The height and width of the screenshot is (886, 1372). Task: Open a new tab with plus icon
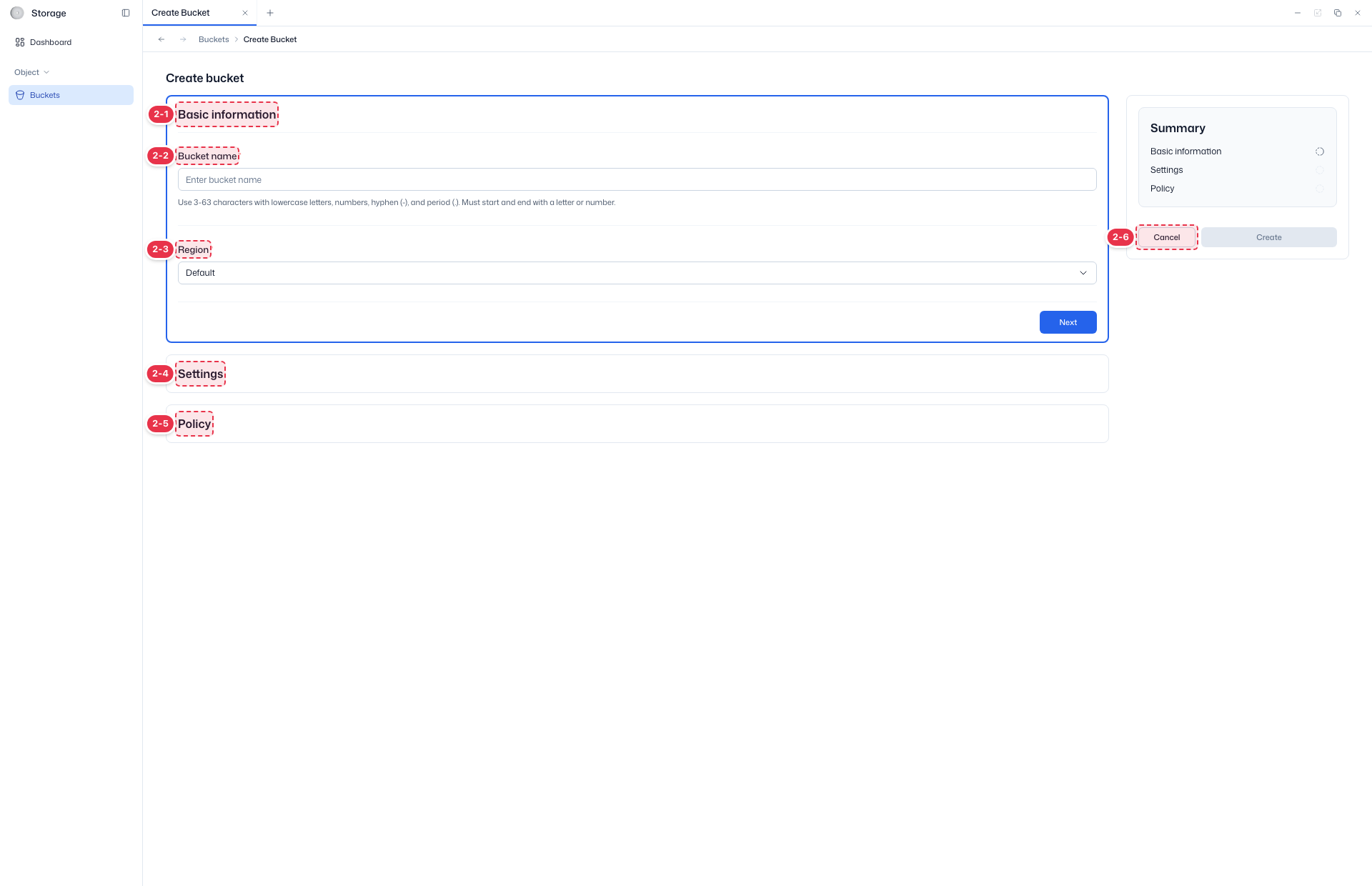tap(270, 13)
